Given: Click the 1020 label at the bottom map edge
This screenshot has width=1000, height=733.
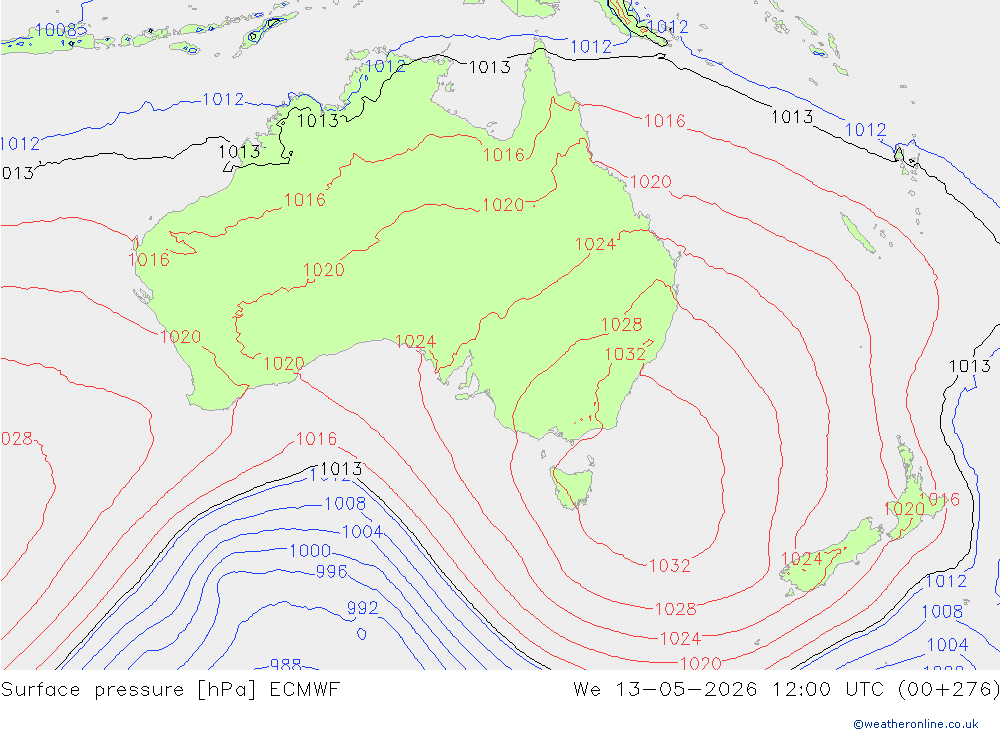Looking at the screenshot, I should click(700, 663).
